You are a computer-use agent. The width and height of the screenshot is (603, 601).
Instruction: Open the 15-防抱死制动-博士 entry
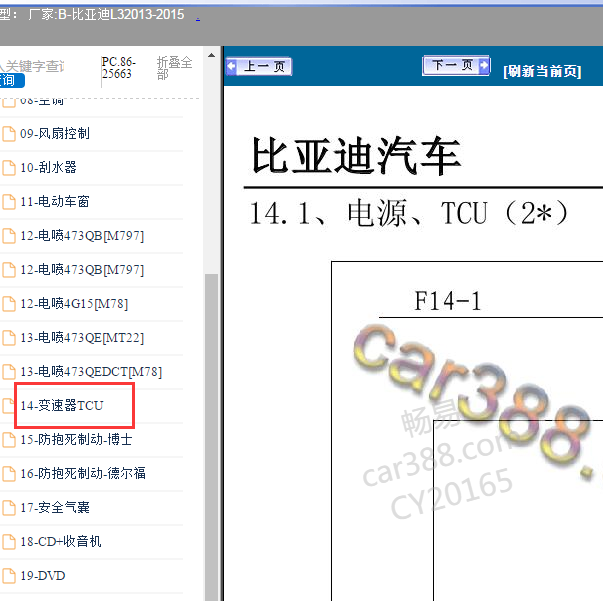coord(76,439)
